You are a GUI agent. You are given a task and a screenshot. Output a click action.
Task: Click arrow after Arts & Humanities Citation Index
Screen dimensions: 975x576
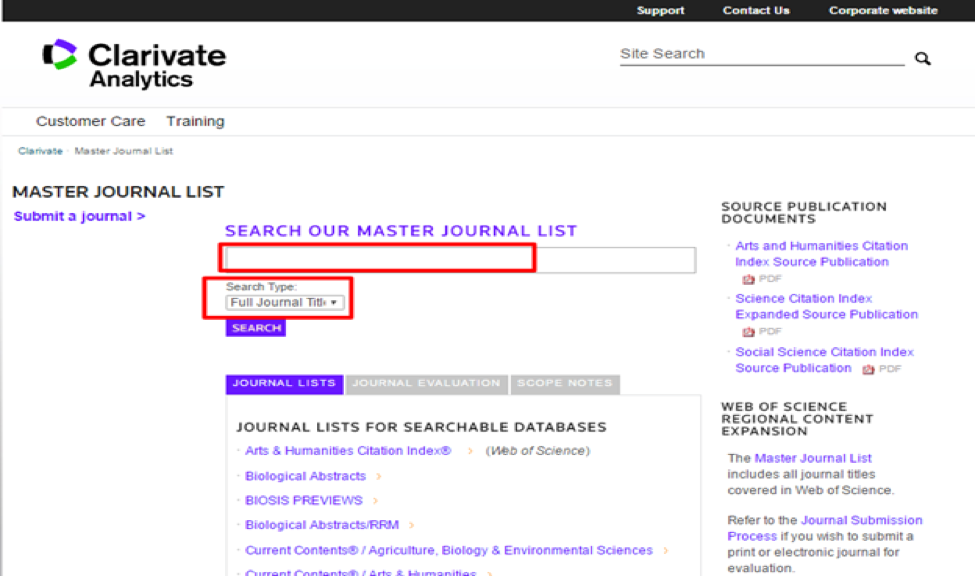click(x=470, y=451)
